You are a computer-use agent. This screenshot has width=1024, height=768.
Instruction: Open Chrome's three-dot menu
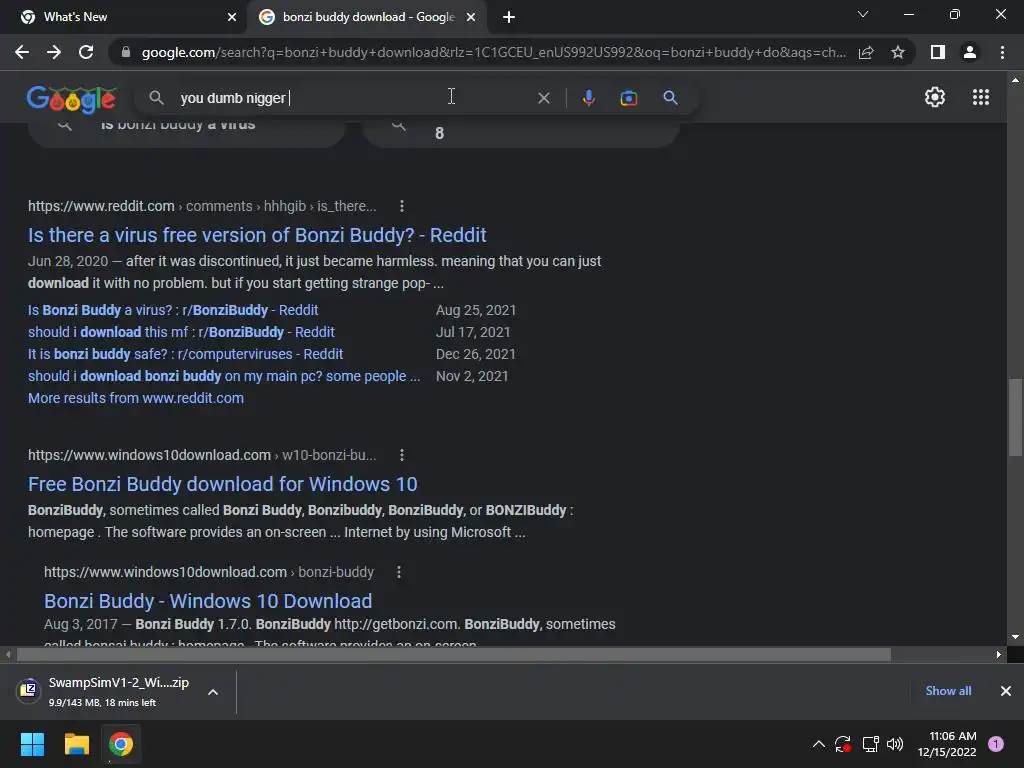pyautogui.click(x=1002, y=52)
